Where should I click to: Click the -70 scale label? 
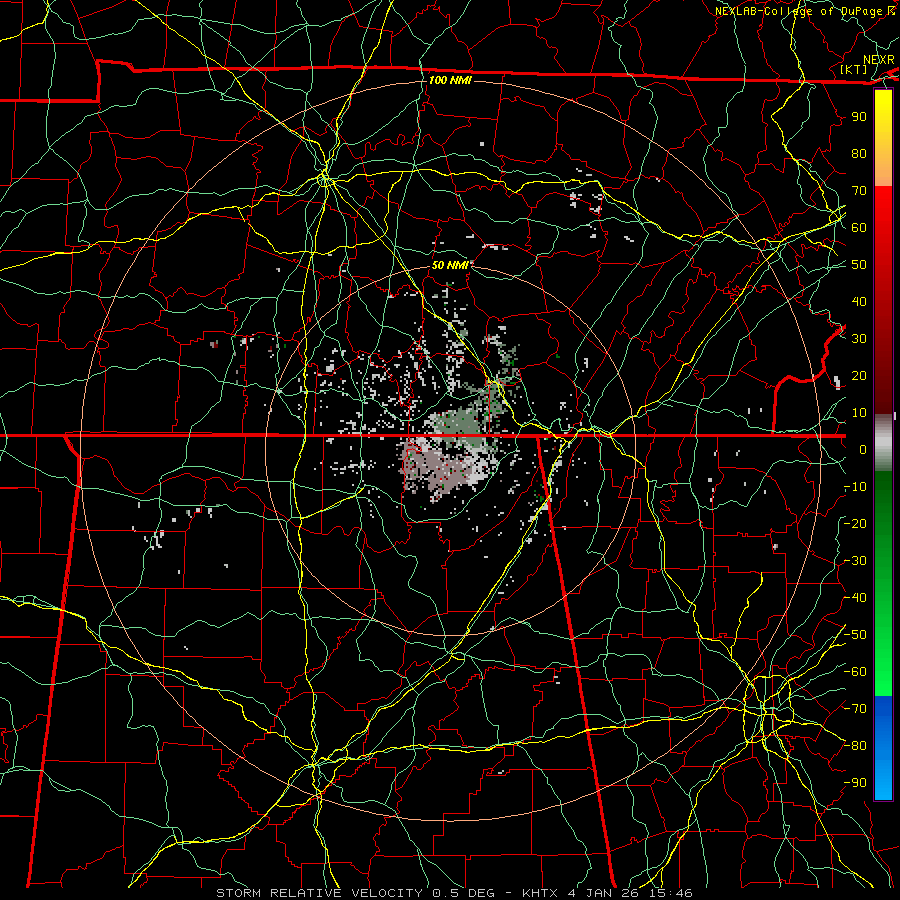click(x=855, y=709)
